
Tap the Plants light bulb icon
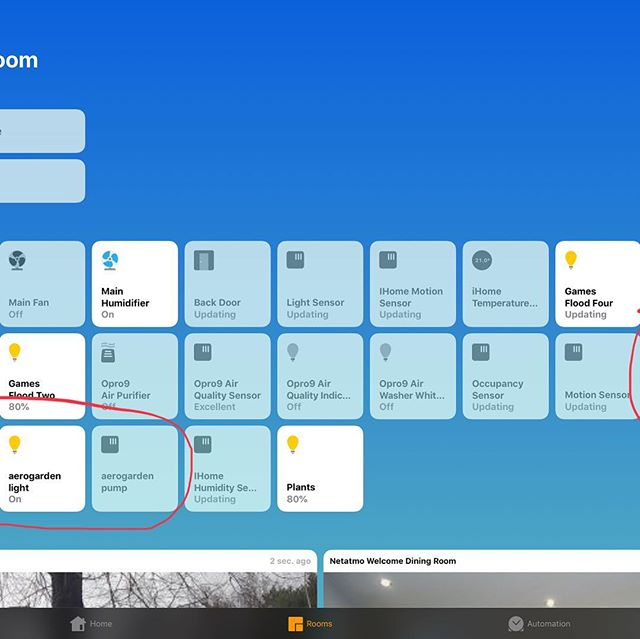(293, 444)
